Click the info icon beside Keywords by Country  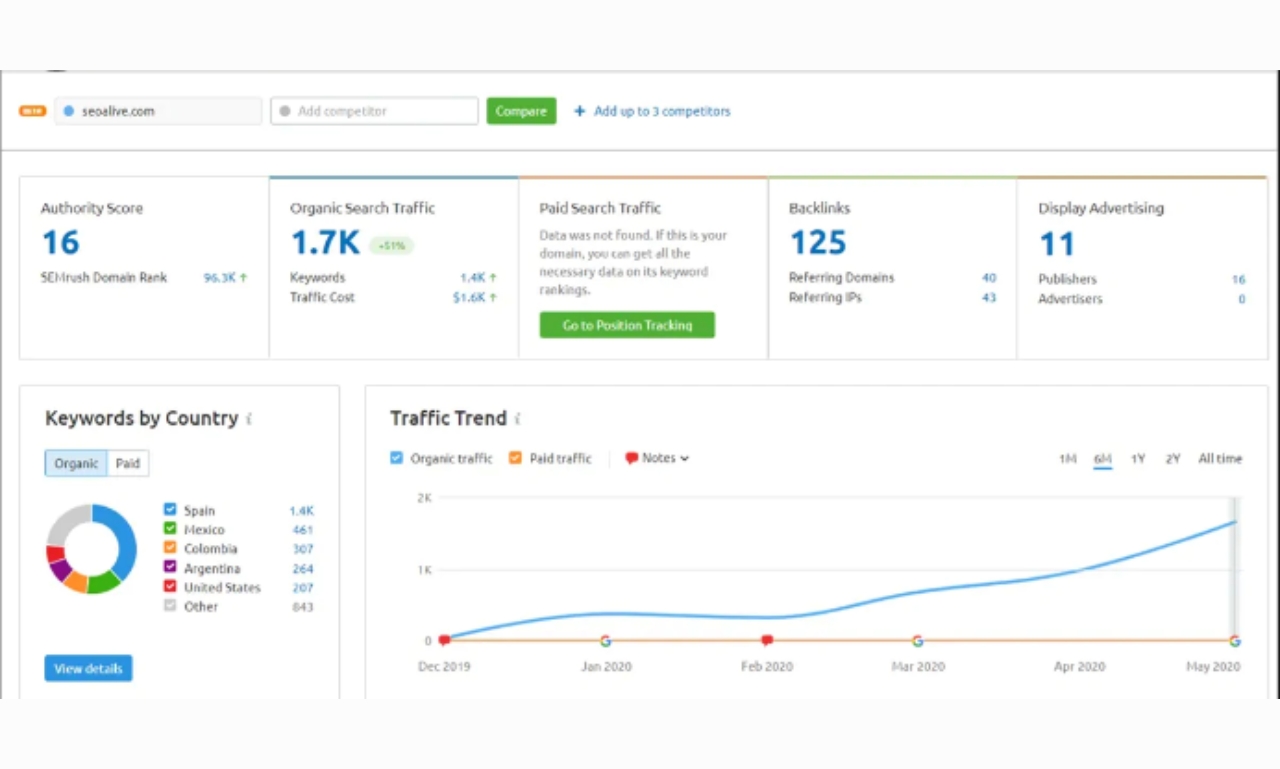(249, 420)
